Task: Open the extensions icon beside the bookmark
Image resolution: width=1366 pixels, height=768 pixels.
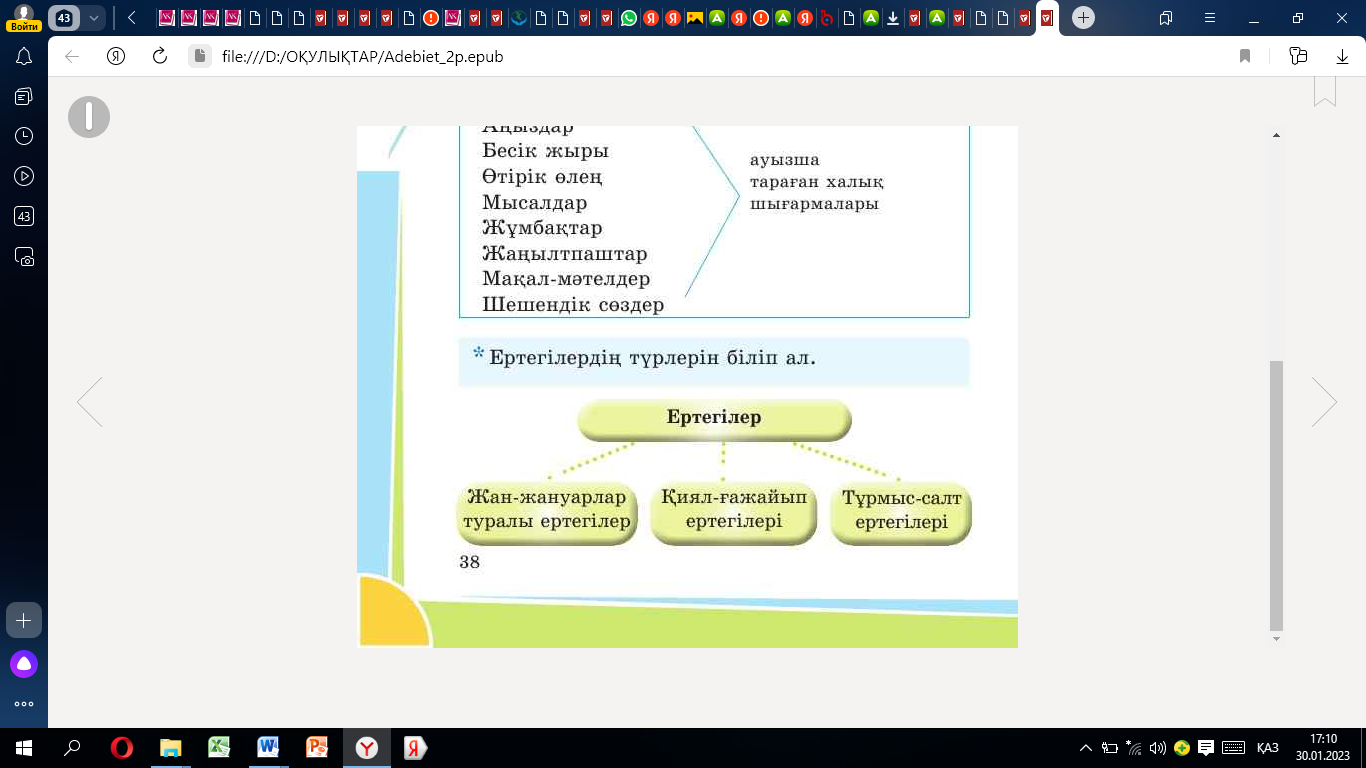Action: pyautogui.click(x=1299, y=57)
